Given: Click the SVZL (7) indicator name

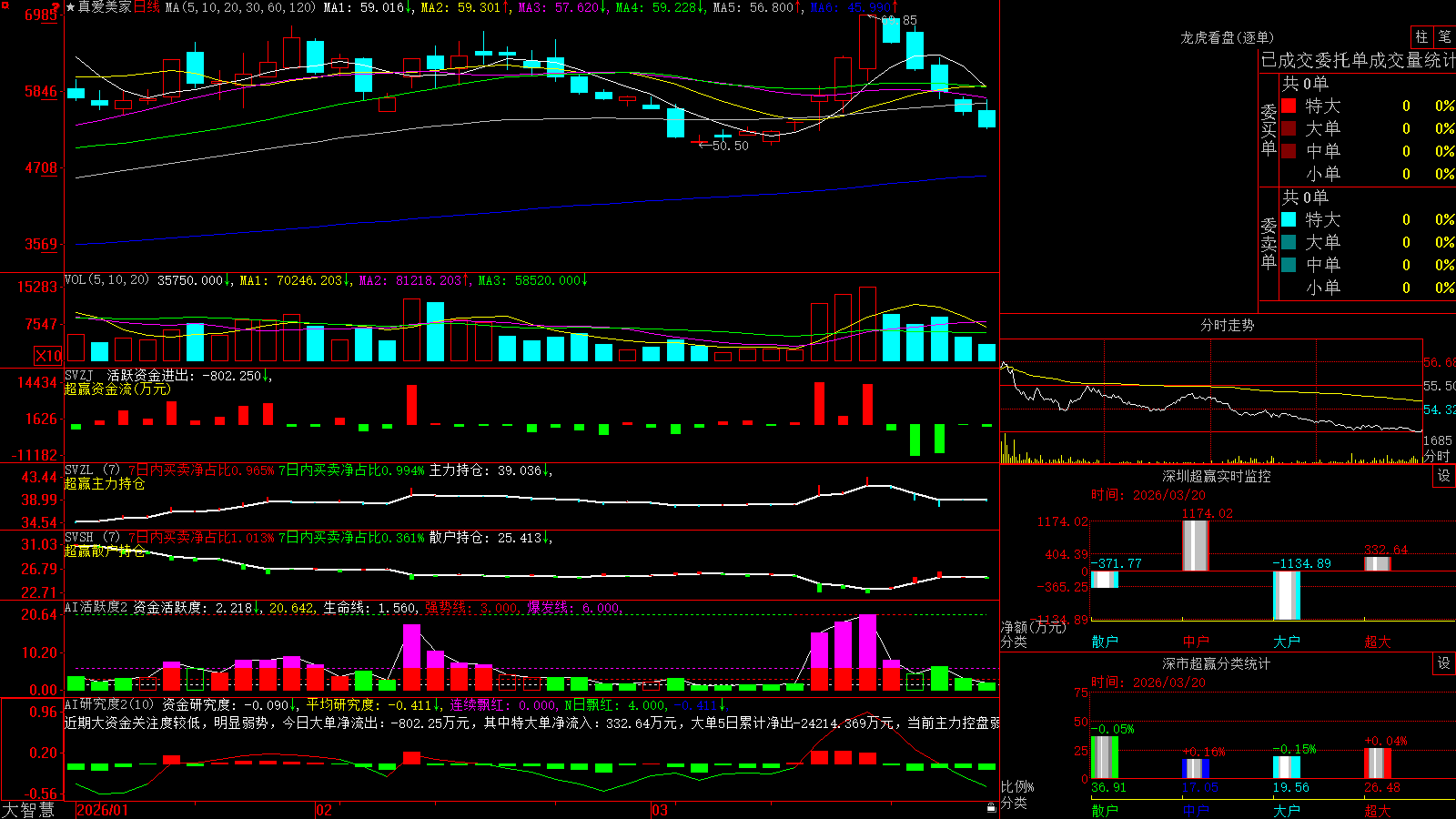Looking at the screenshot, I should (92, 470).
